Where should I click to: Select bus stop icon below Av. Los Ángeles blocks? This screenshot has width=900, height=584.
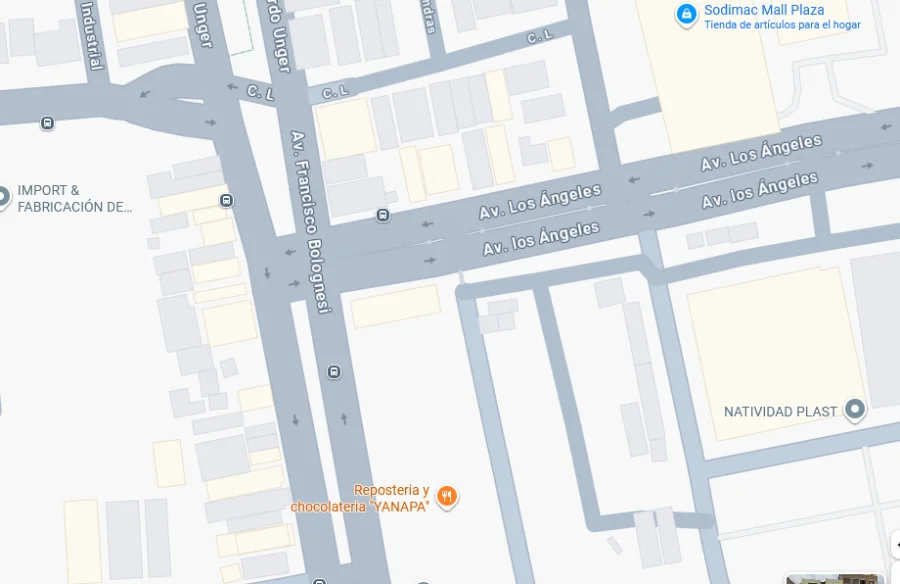(383, 215)
